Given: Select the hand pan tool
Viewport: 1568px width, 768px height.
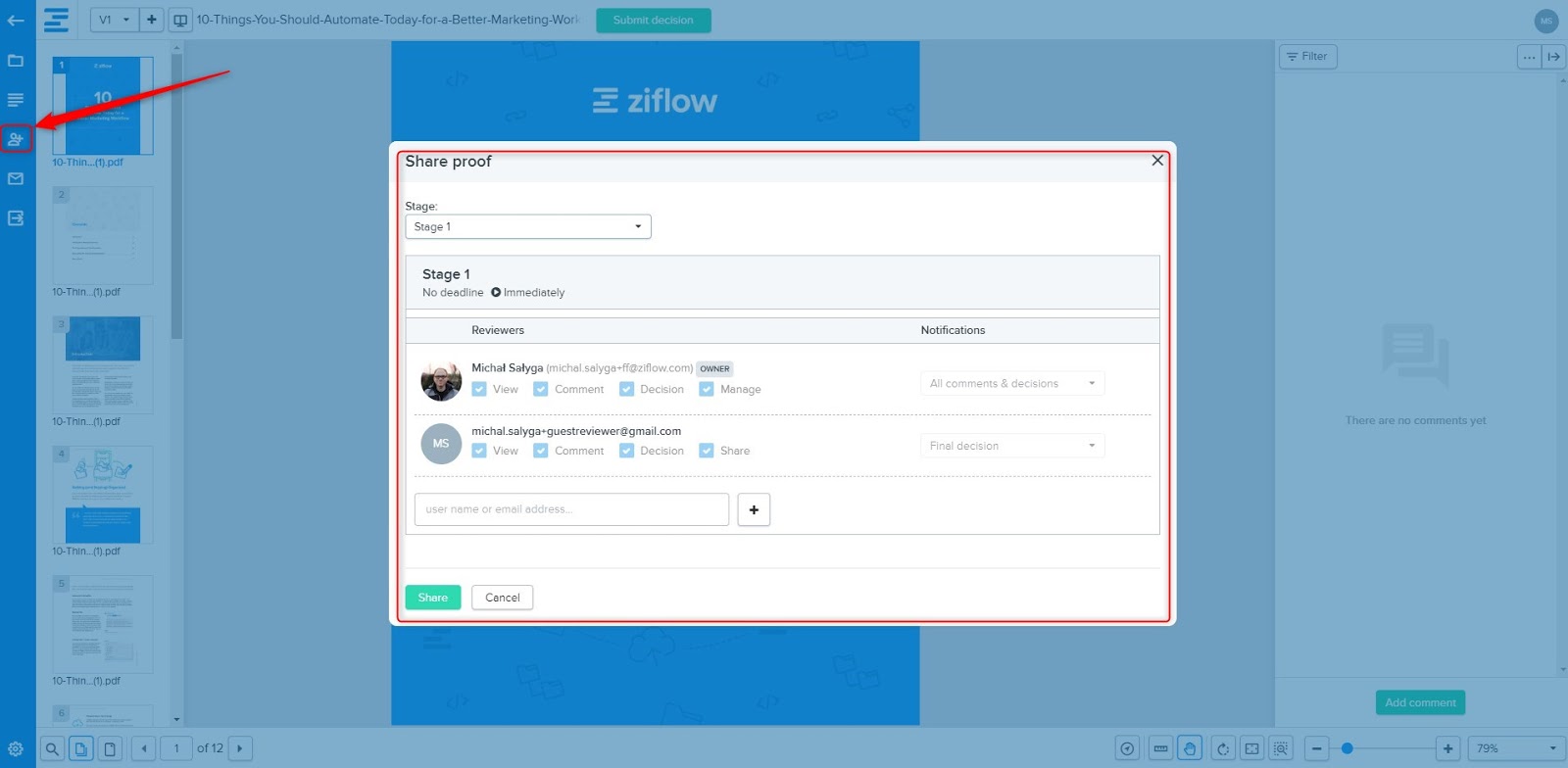Looking at the screenshot, I should (1190, 749).
